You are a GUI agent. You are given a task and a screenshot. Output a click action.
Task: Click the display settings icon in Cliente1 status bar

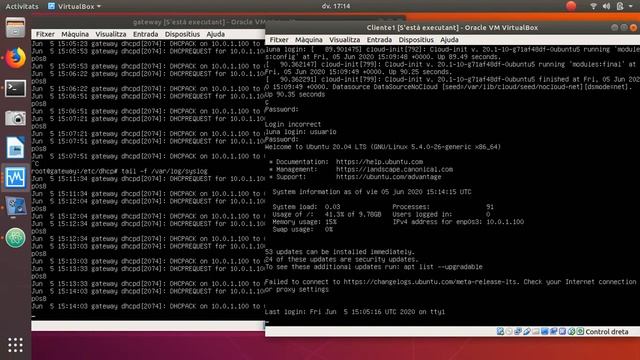point(544,331)
